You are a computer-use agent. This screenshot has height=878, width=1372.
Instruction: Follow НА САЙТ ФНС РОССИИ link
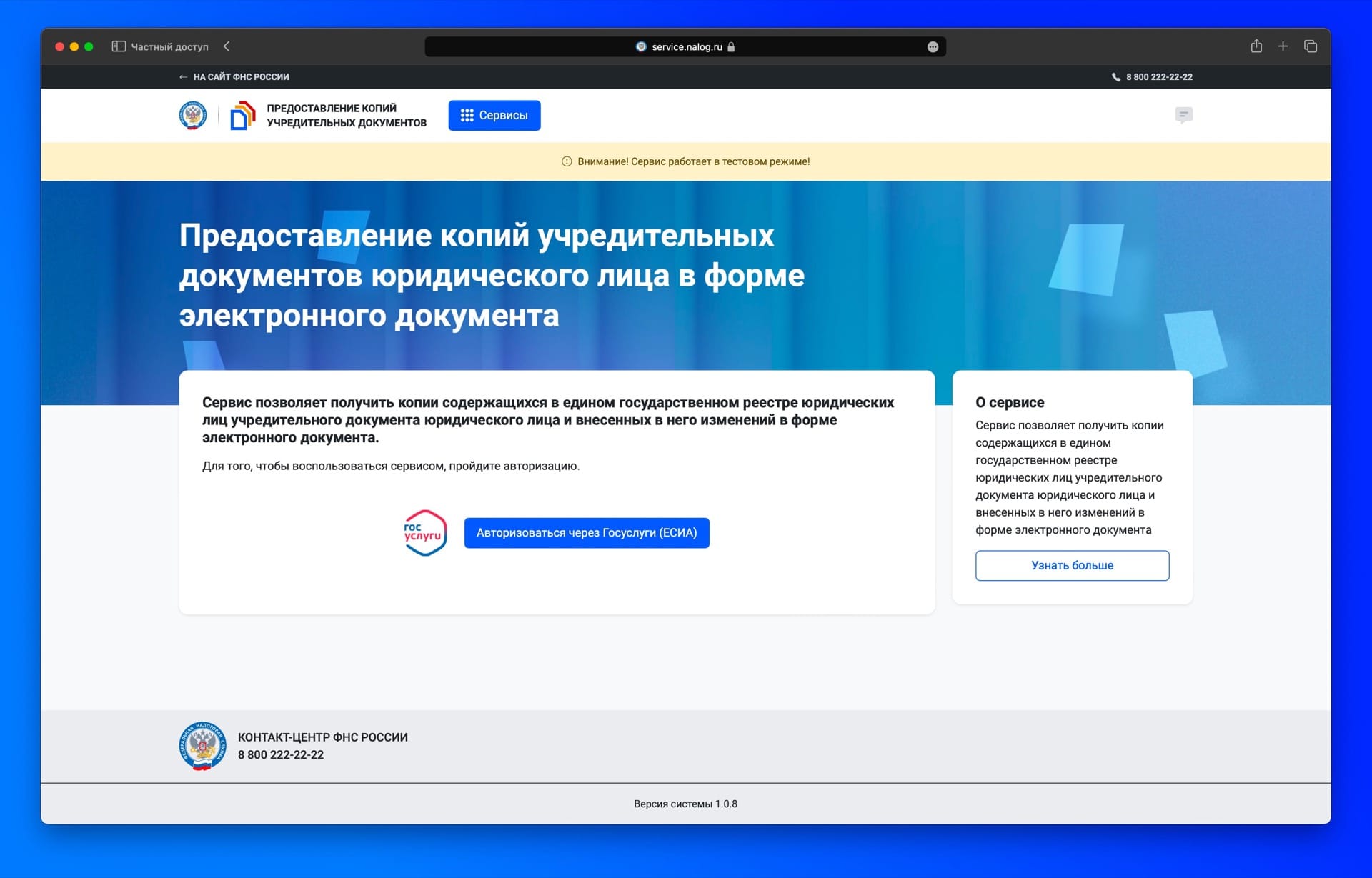[x=234, y=77]
